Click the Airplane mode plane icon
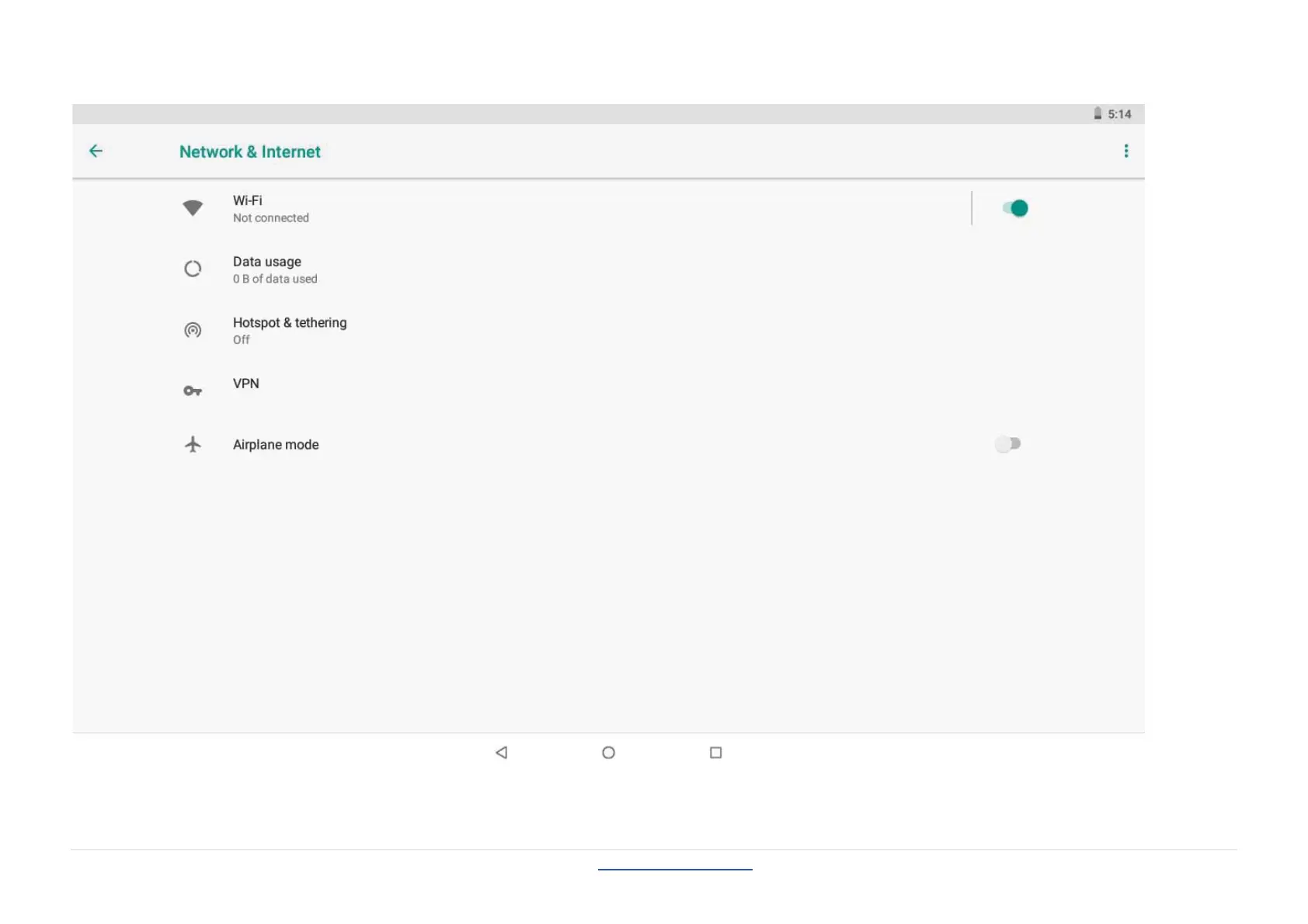This screenshot has height=924, width=1308. (x=193, y=444)
